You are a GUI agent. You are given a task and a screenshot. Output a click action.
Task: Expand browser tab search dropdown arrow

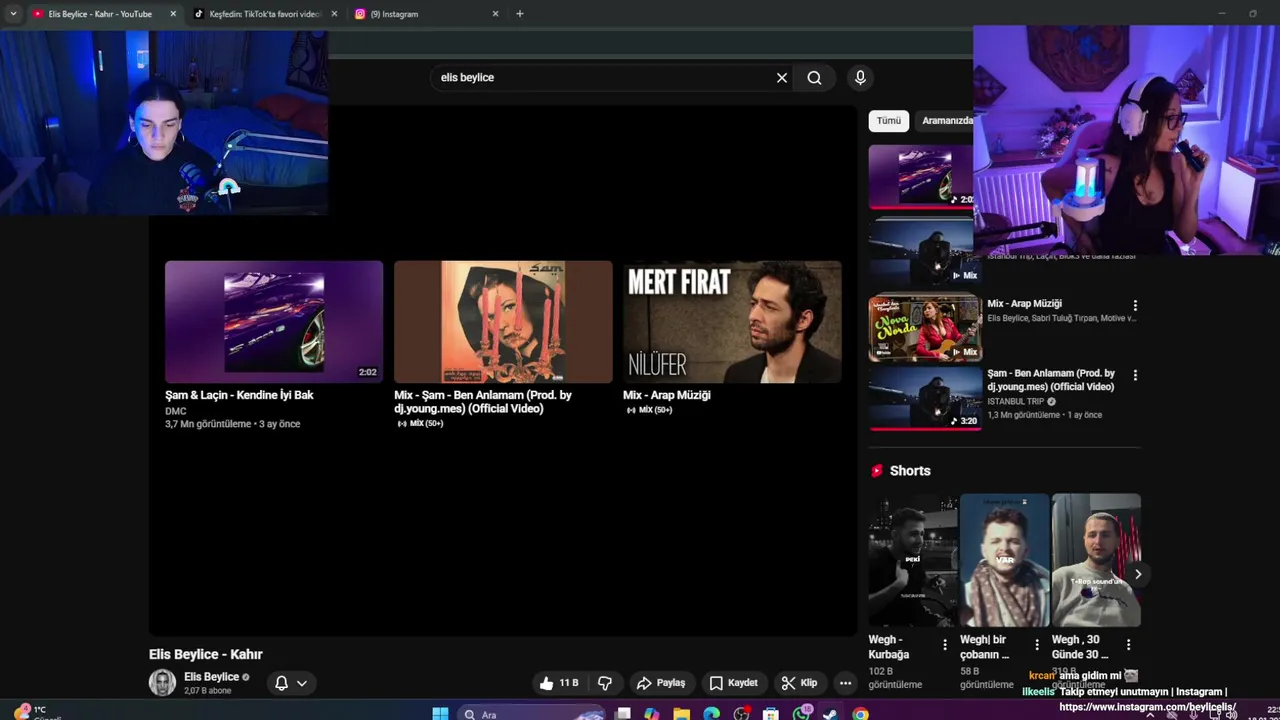pyautogui.click(x=13, y=14)
